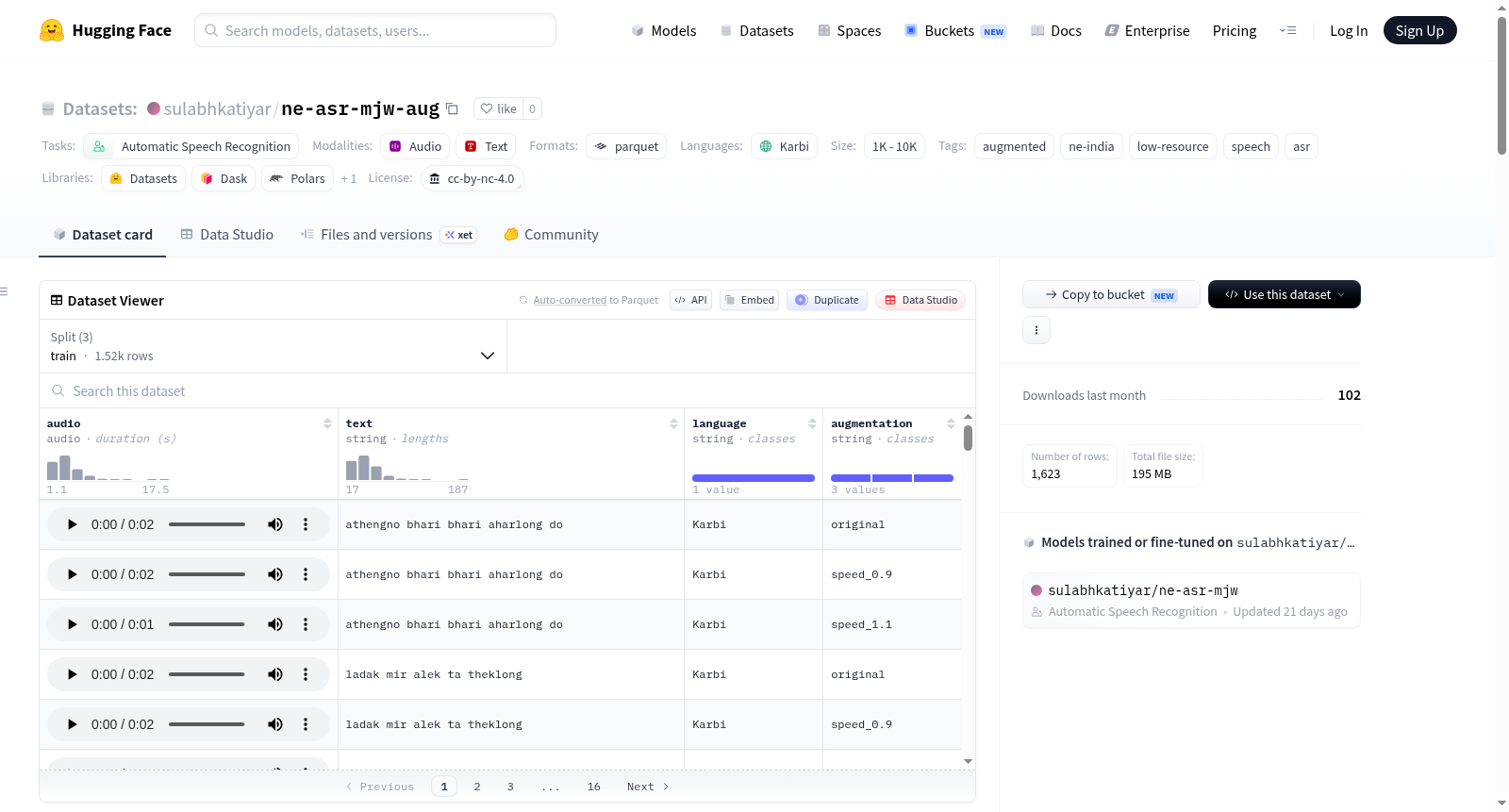The image size is (1509, 812).
Task: Open the left sidebar table of contents icon
Action: click(x=5, y=291)
